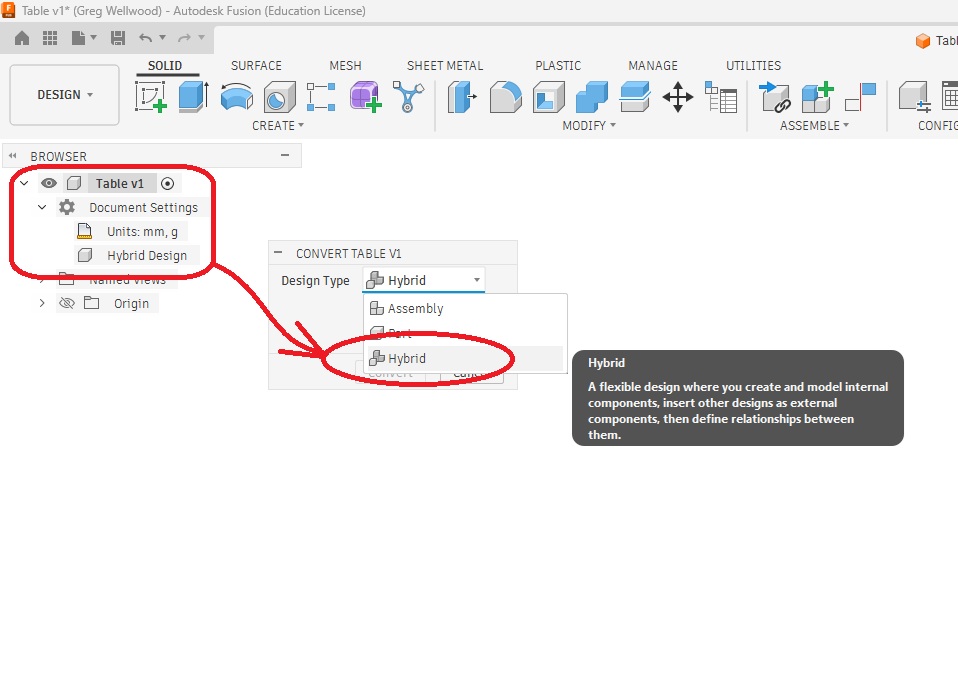Minimize the BROWSER panel
The height and width of the screenshot is (695, 958).
pyautogui.click(x=285, y=155)
